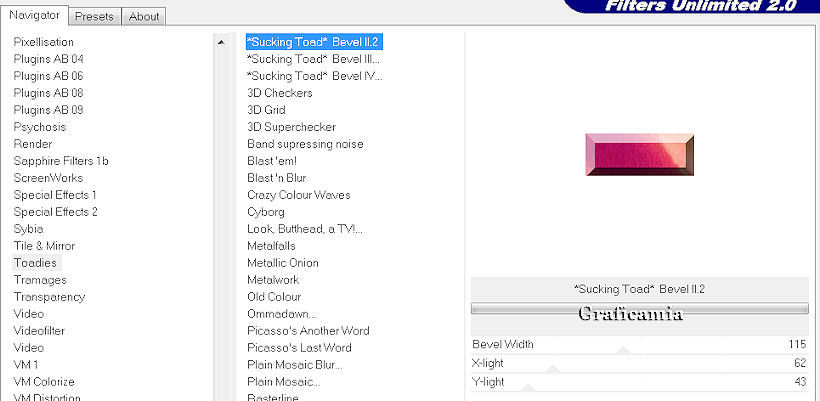Select the VM Colorize category
Image resolution: width=820 pixels, height=401 pixels.
[x=44, y=382]
